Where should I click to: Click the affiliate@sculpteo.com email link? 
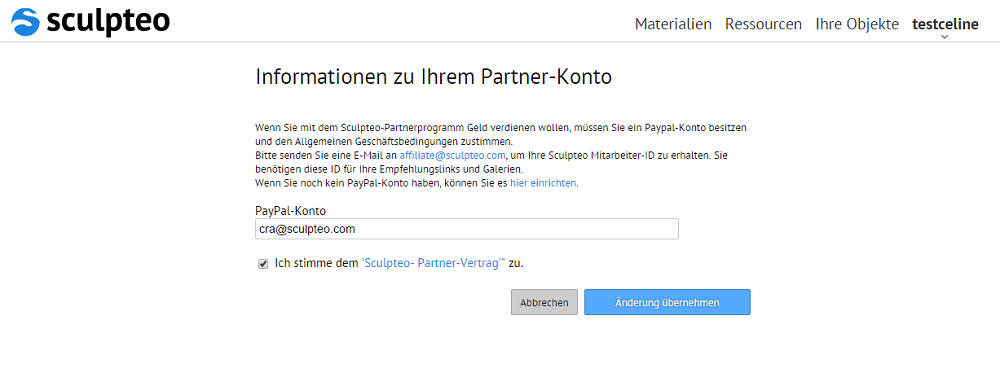tap(453, 156)
